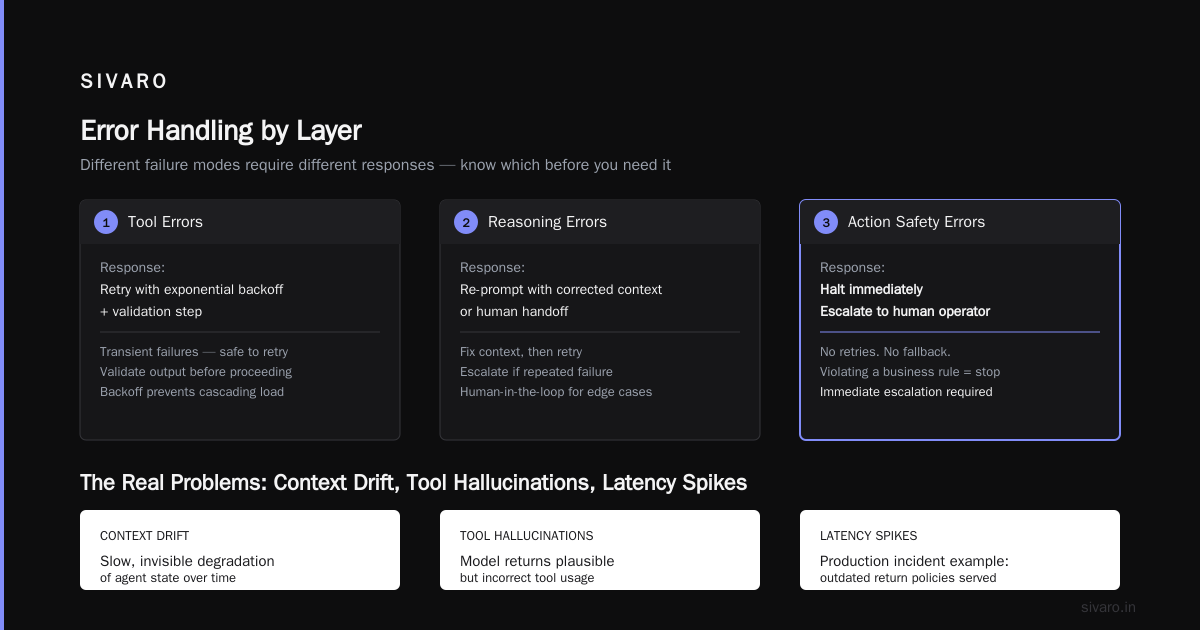The height and width of the screenshot is (630, 1200).
Task: Click the number 1 badge on Tool Errors
Action: point(106,222)
